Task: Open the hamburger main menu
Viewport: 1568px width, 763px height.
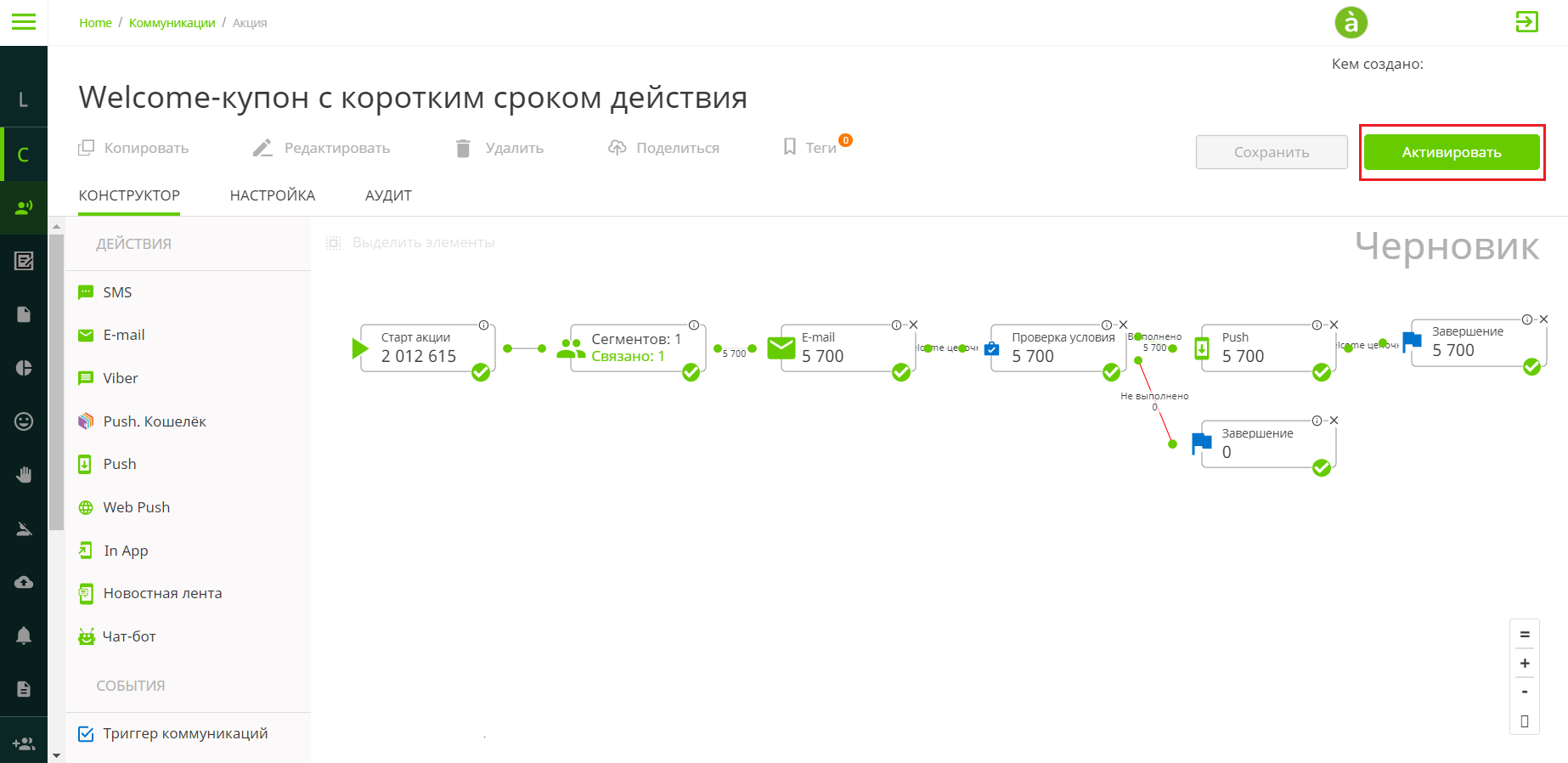Action: [x=24, y=22]
